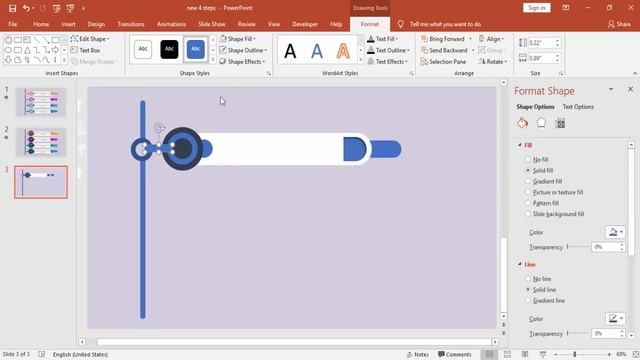Open Text Outline option

click(388, 50)
